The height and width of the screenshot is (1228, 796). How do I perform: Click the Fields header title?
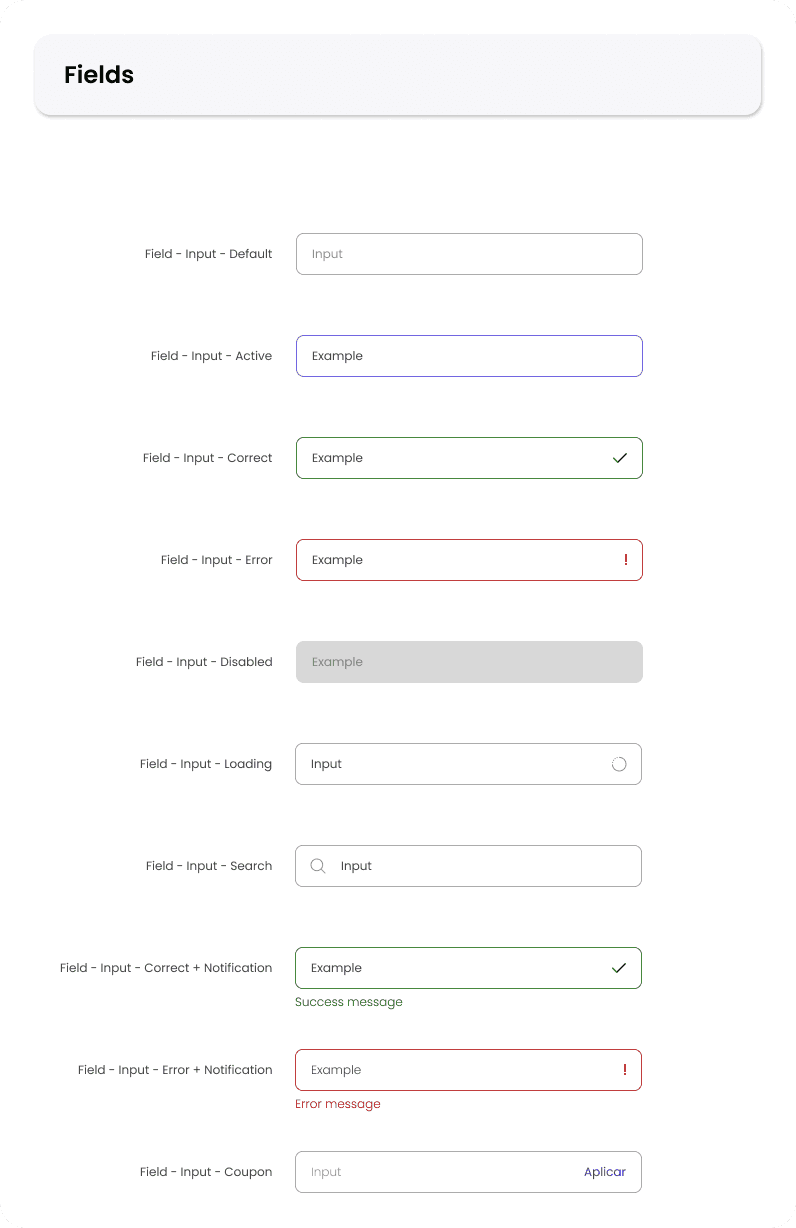(x=99, y=75)
